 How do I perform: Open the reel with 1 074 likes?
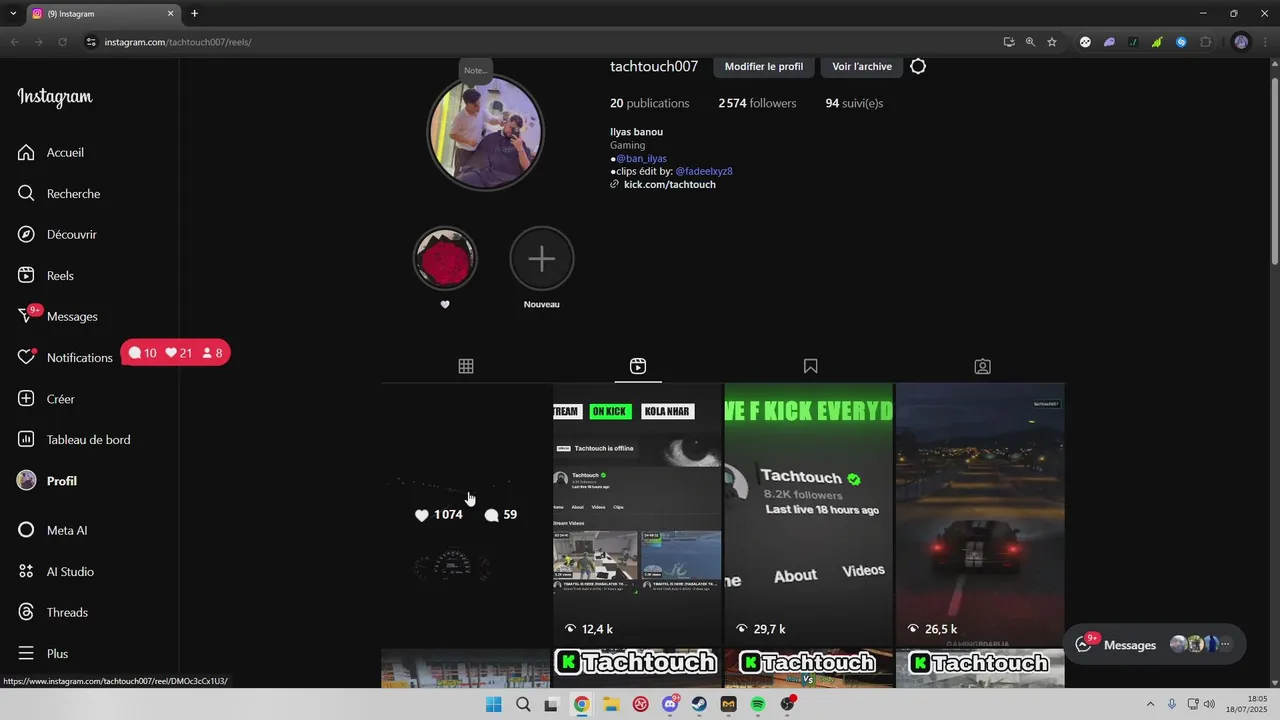pyautogui.click(x=465, y=515)
